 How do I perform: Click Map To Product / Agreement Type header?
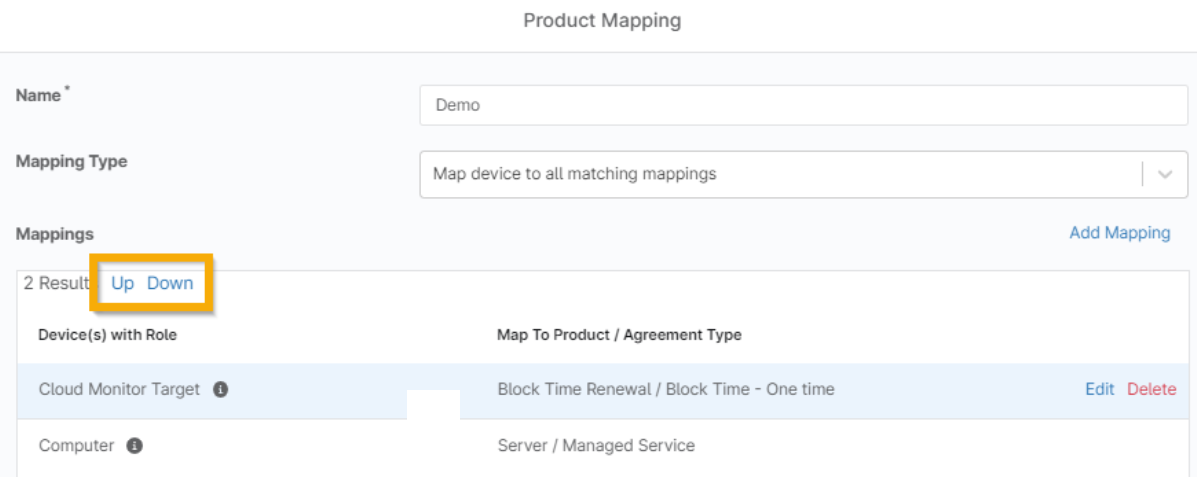(x=619, y=335)
